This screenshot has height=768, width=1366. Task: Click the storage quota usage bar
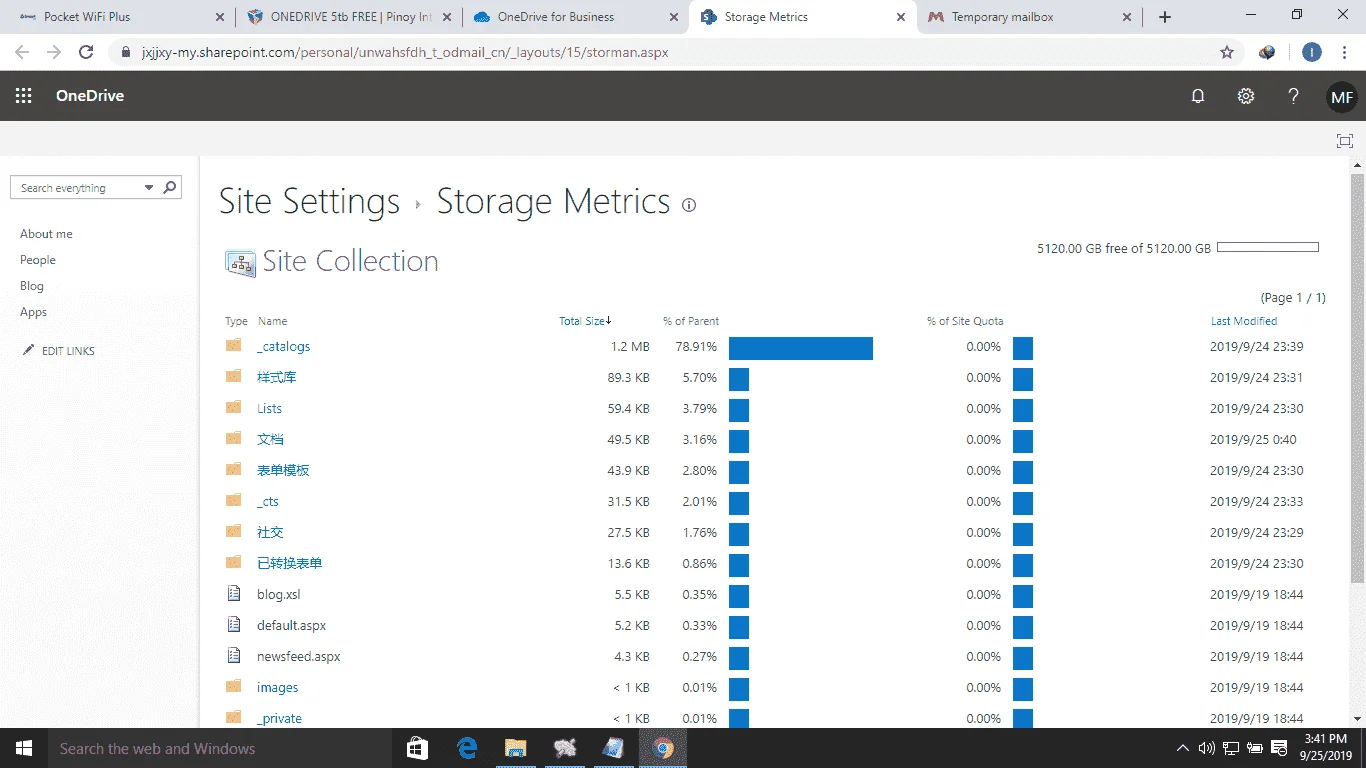click(1268, 247)
